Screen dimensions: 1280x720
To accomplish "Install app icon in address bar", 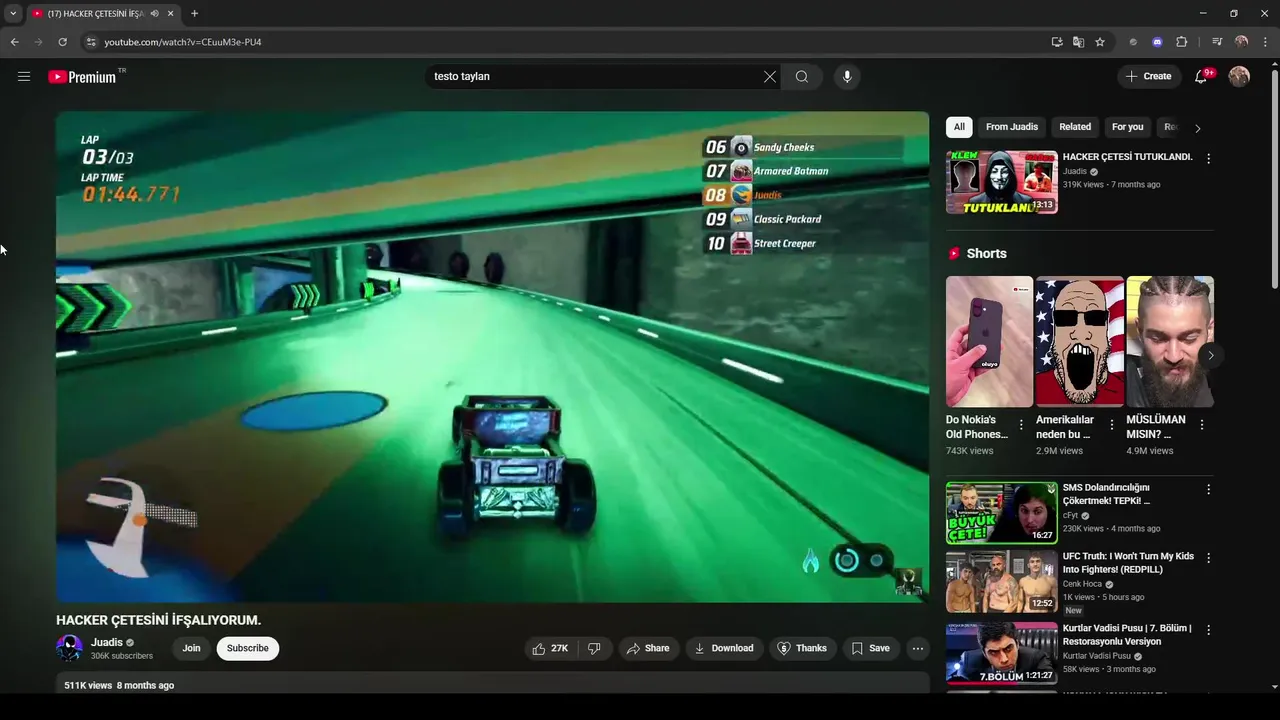I will [1057, 42].
